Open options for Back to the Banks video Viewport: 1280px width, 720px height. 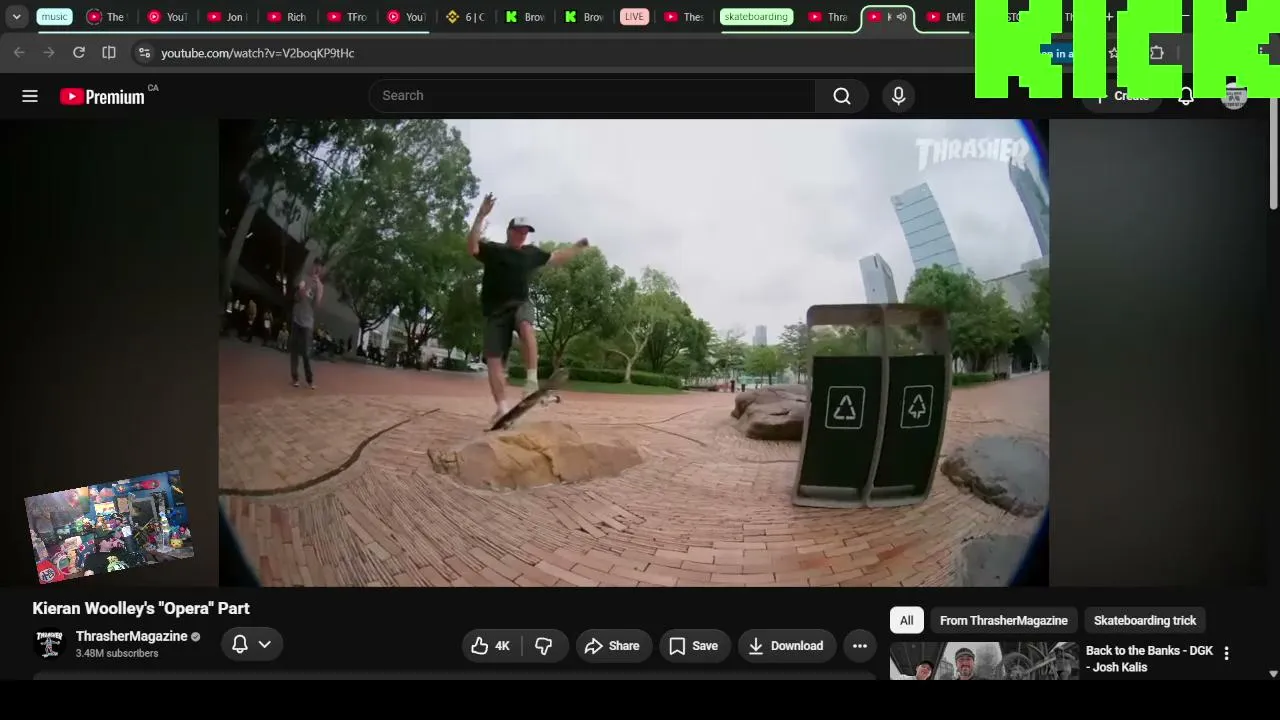coord(1226,654)
